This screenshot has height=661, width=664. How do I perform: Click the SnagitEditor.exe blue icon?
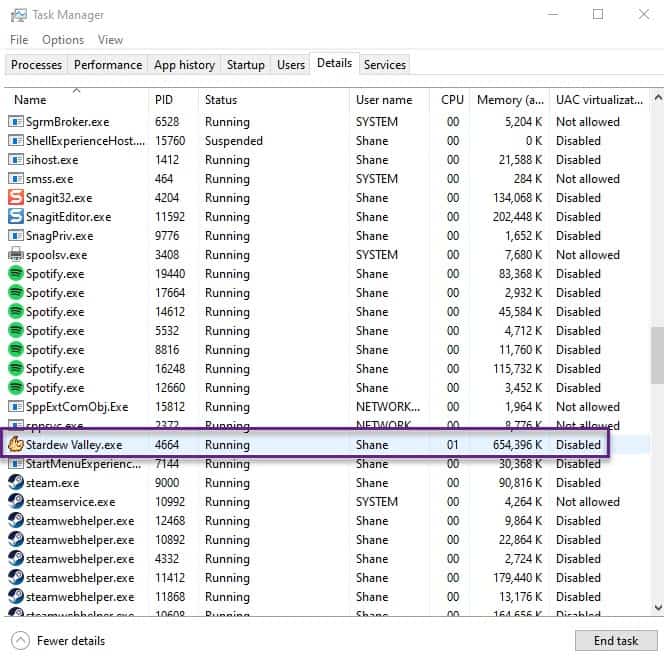click(16, 217)
